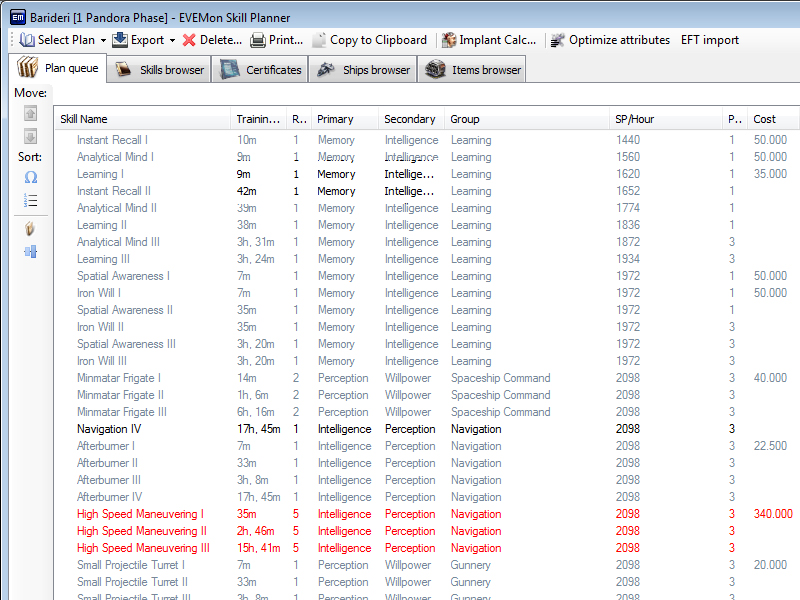Select the Afterburner I skill
The width and height of the screenshot is (800, 600).
106,446
